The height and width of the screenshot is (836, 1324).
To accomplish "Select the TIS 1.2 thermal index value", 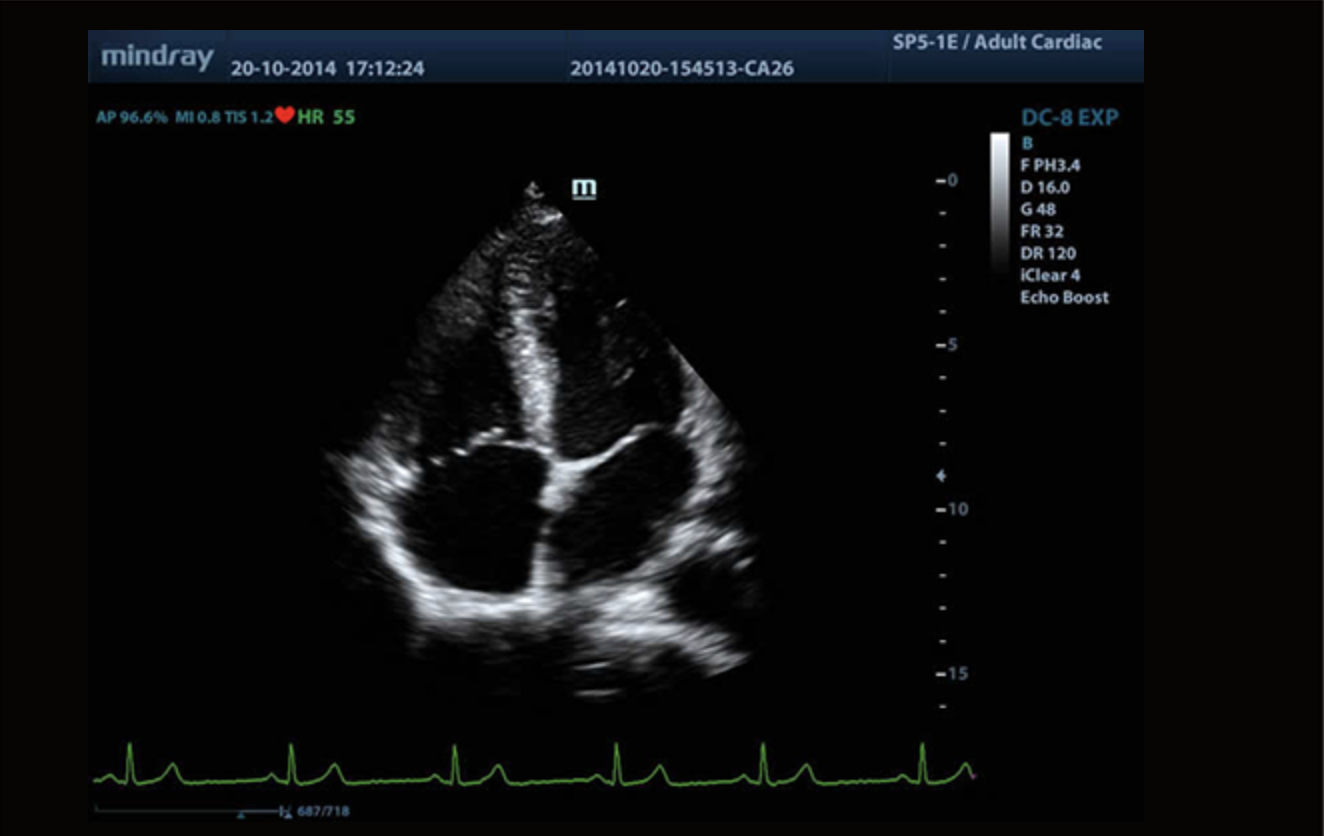I will tap(248, 117).
